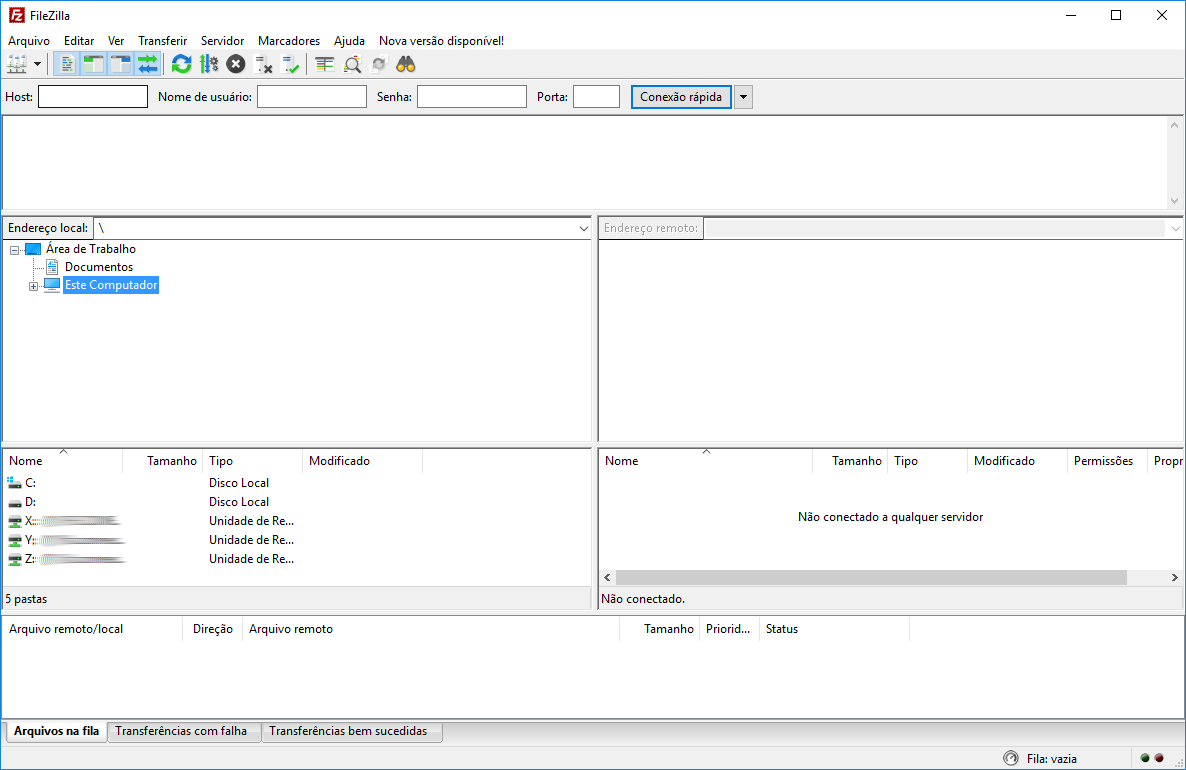Open the Marcadores menu

(x=289, y=41)
